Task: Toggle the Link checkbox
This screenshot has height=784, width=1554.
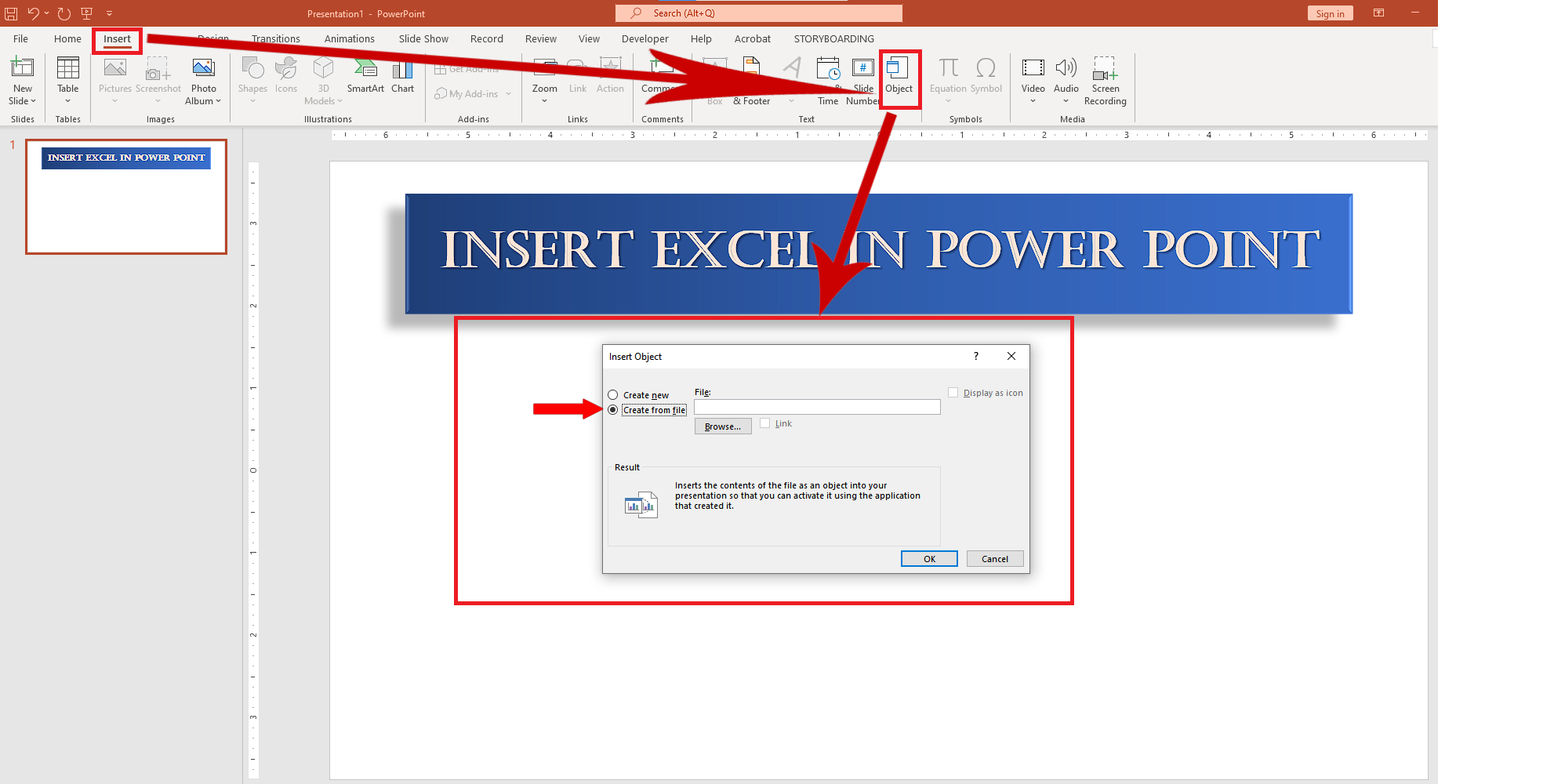Action: click(x=764, y=423)
